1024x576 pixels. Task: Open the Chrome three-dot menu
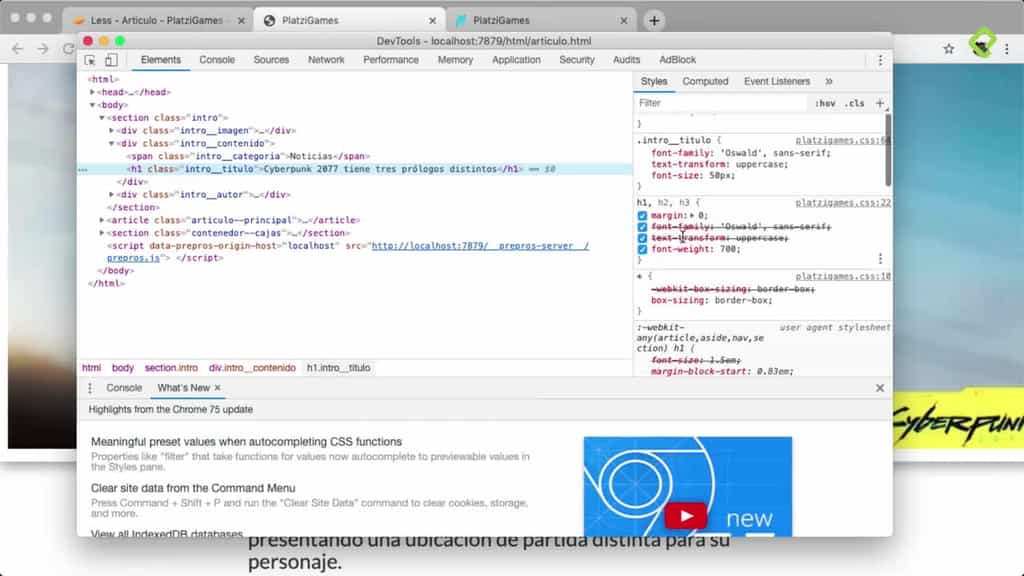click(1007, 48)
